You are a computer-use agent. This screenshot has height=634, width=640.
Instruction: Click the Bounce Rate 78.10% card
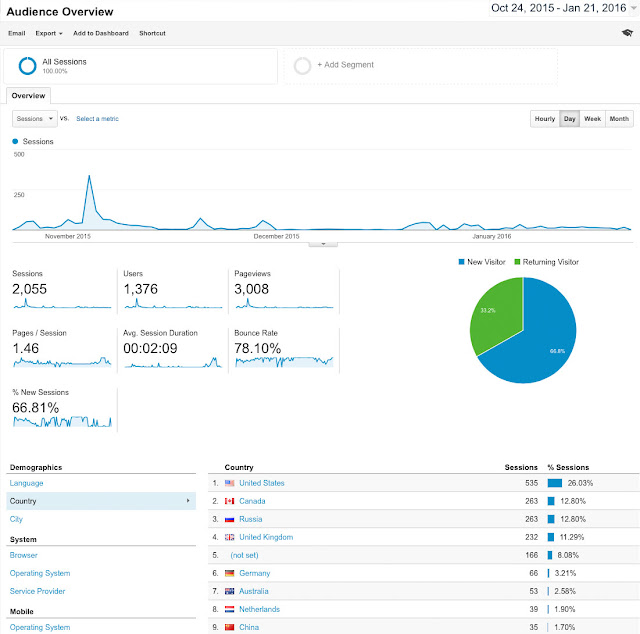pos(284,350)
